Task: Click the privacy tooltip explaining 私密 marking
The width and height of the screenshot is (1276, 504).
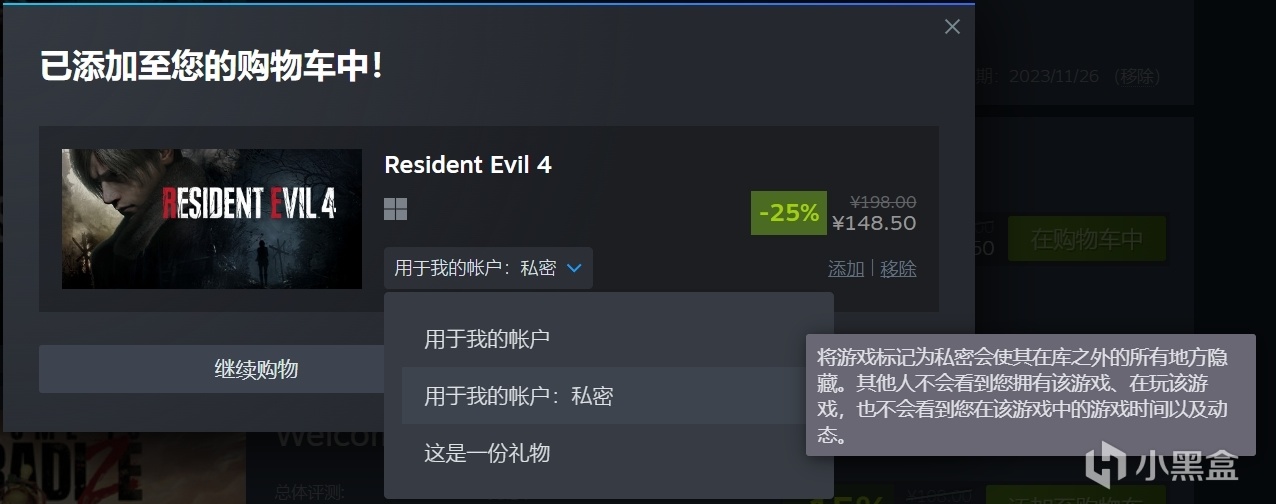Action: click(1030, 395)
